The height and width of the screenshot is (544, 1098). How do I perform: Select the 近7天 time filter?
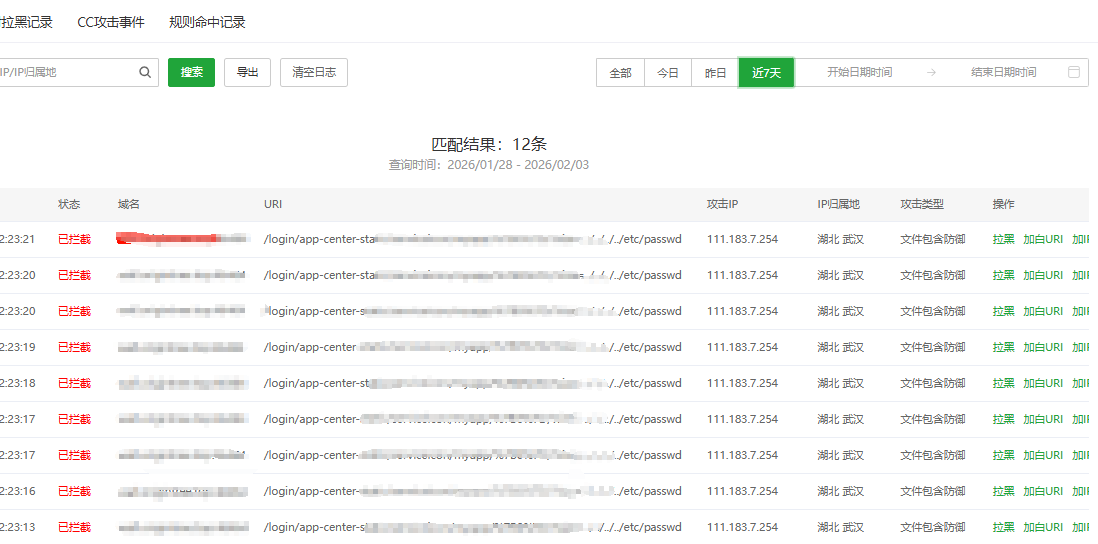tap(766, 73)
